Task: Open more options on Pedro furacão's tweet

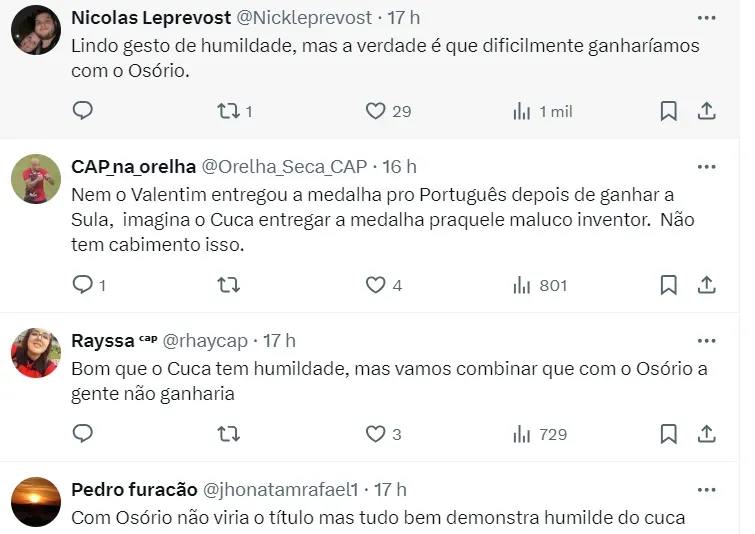Action: click(706, 490)
